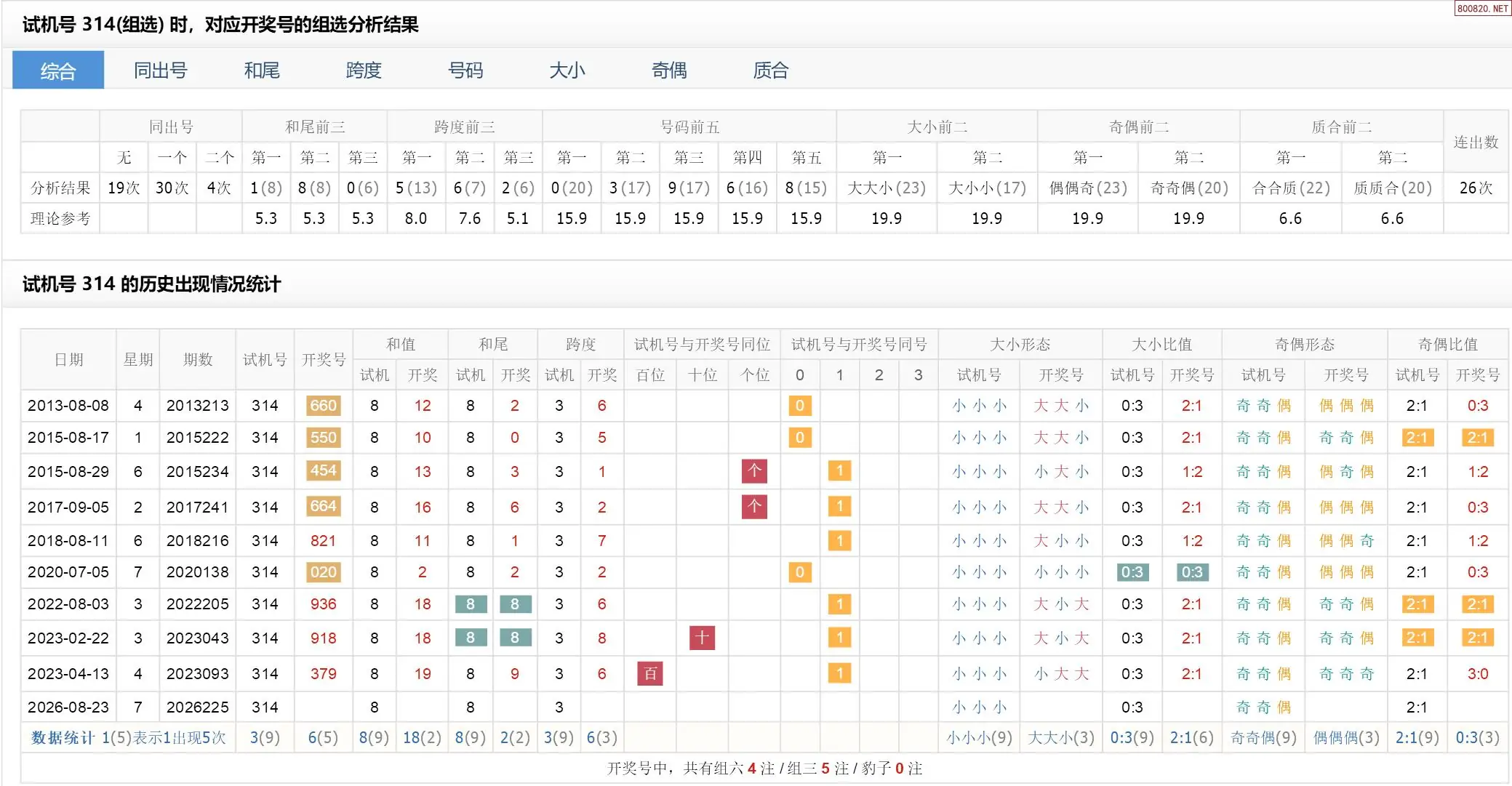Click the 大小小(17) result cell

pyautogui.click(x=987, y=188)
